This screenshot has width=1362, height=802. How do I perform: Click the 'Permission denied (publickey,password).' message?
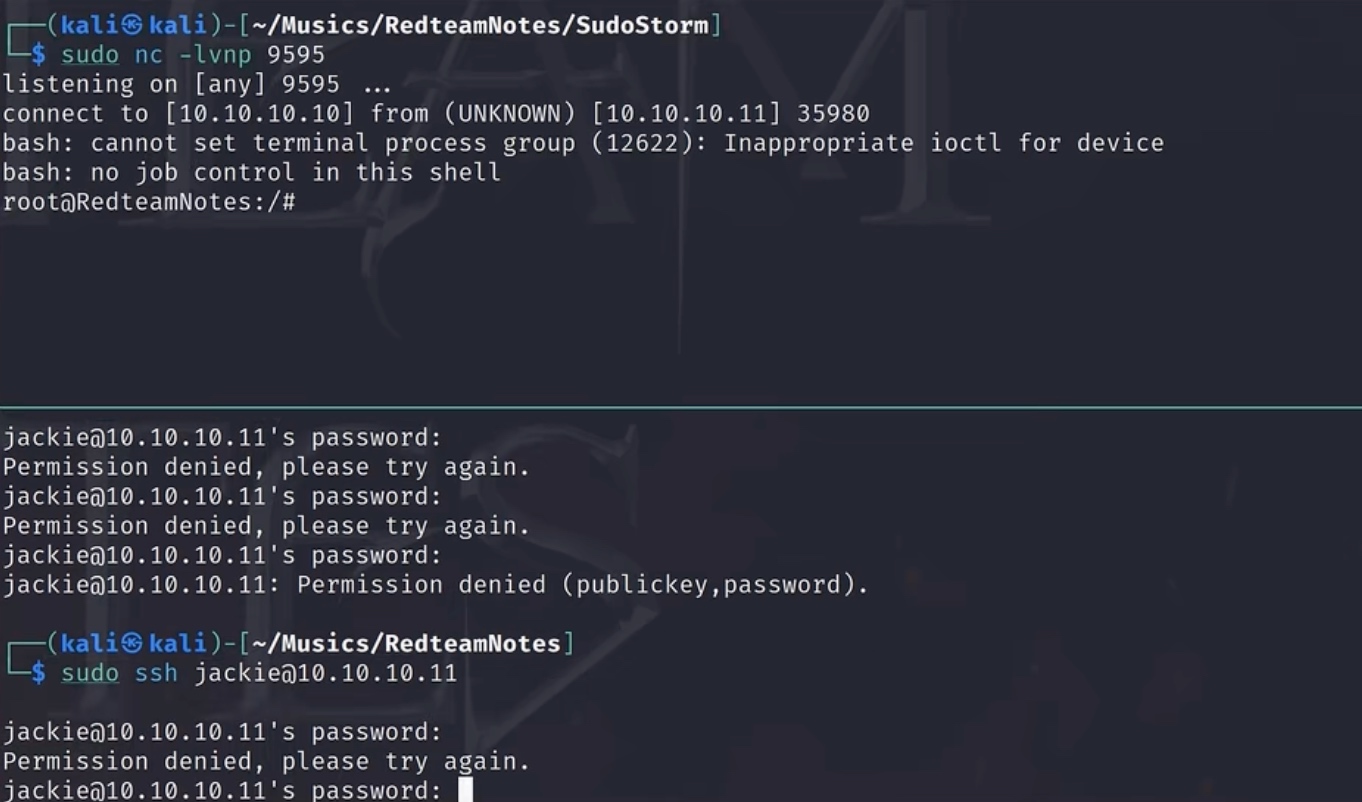point(582,585)
